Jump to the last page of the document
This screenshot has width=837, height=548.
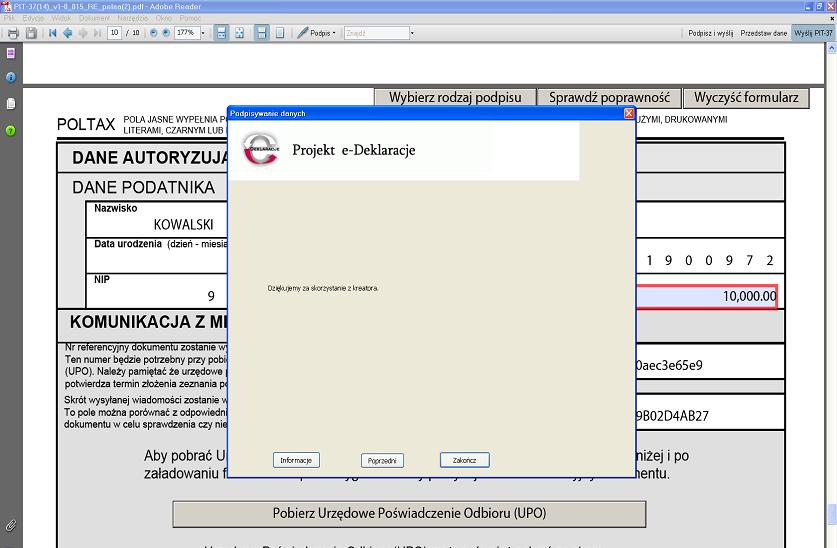[97, 33]
